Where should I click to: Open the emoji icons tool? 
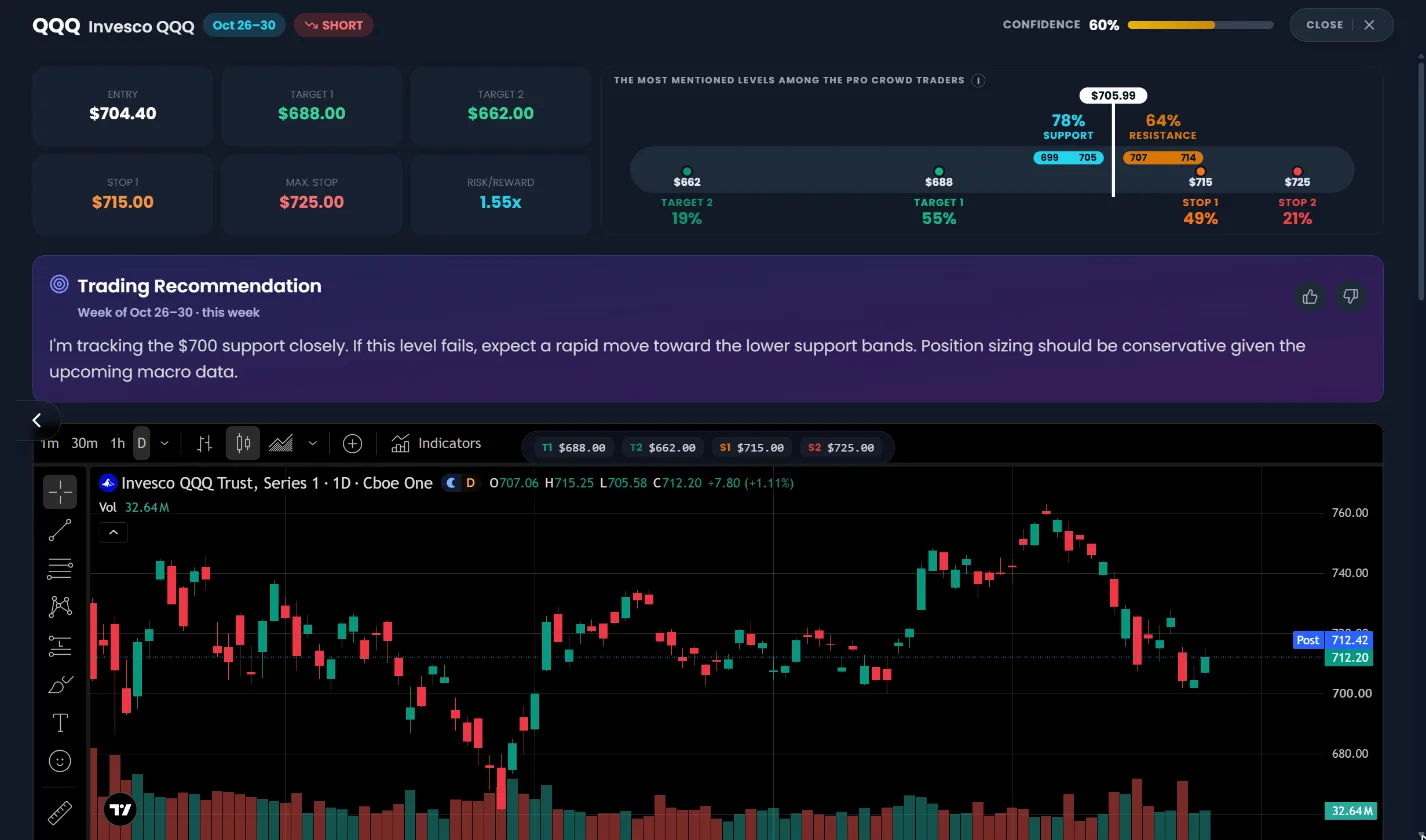60,762
